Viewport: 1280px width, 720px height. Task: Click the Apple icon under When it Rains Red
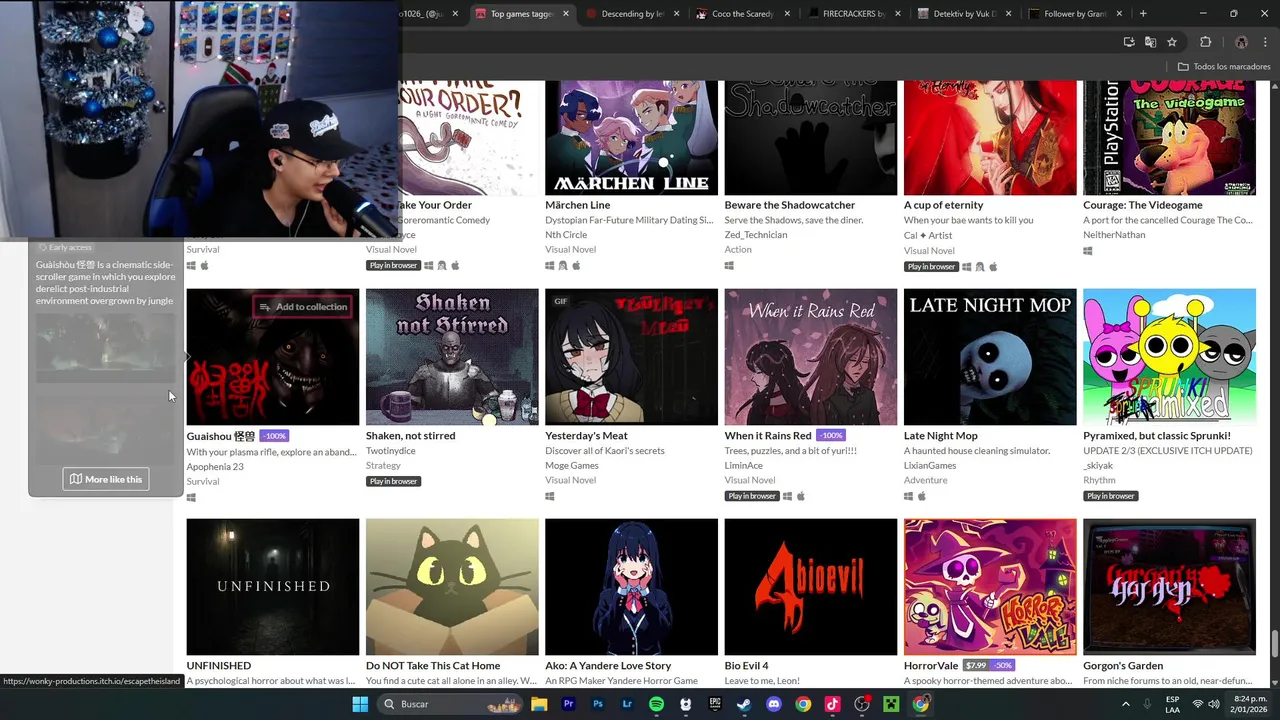[x=801, y=496]
